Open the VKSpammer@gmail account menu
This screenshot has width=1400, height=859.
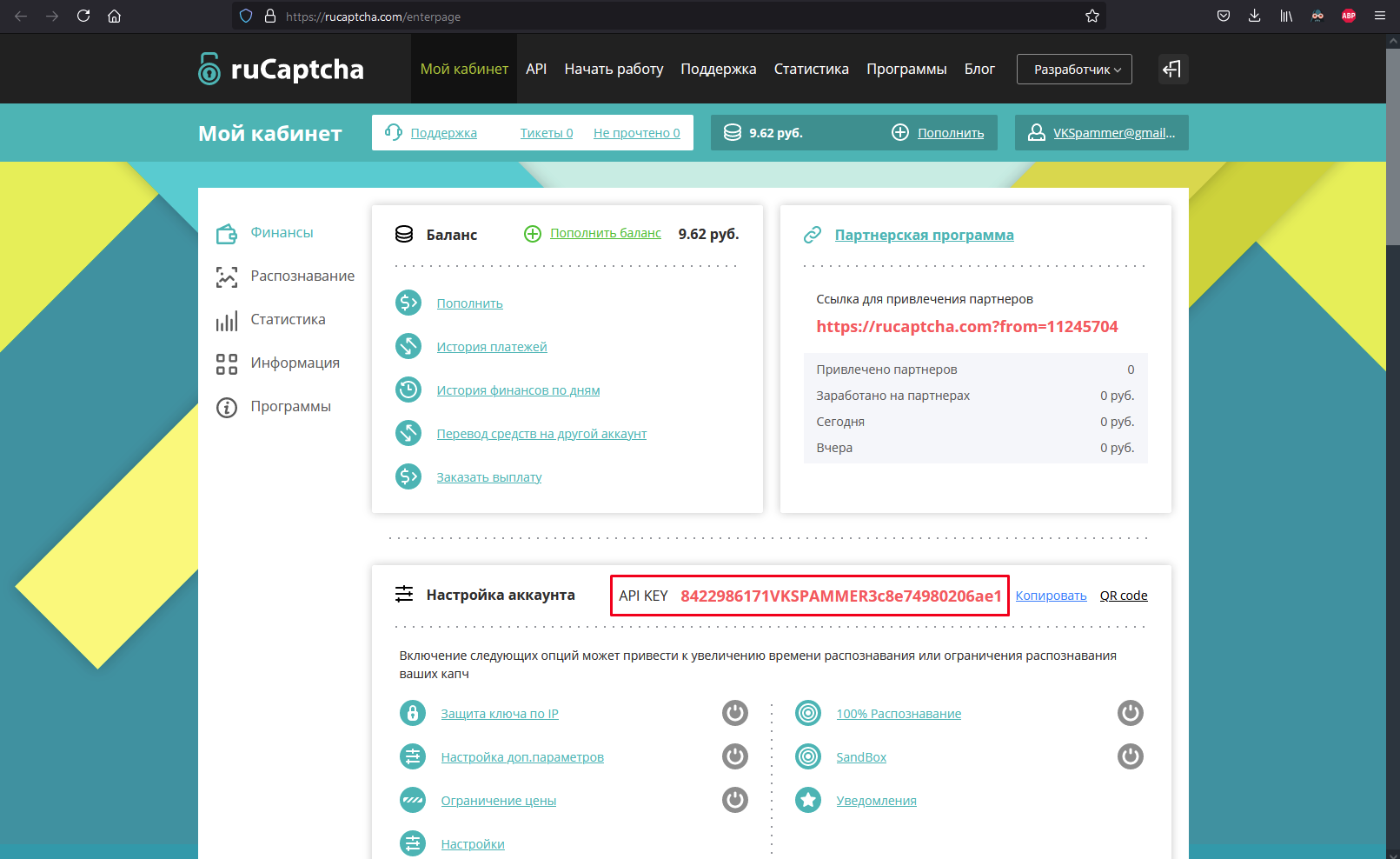1101,133
